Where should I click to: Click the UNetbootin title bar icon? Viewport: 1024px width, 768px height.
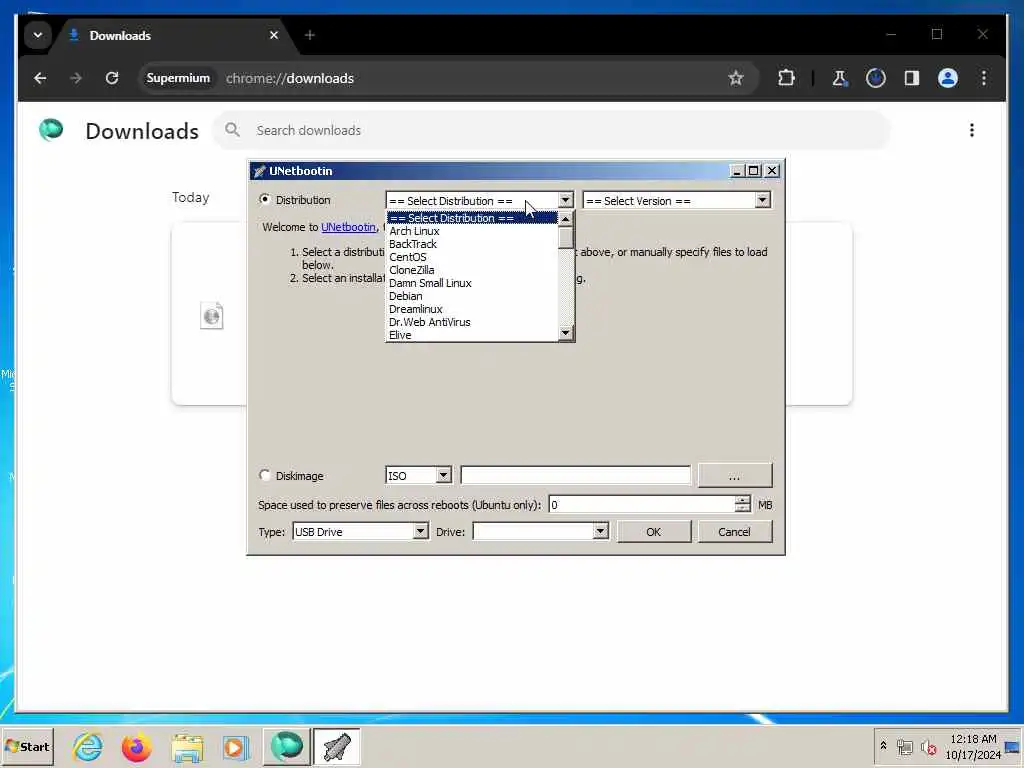pyautogui.click(x=260, y=171)
